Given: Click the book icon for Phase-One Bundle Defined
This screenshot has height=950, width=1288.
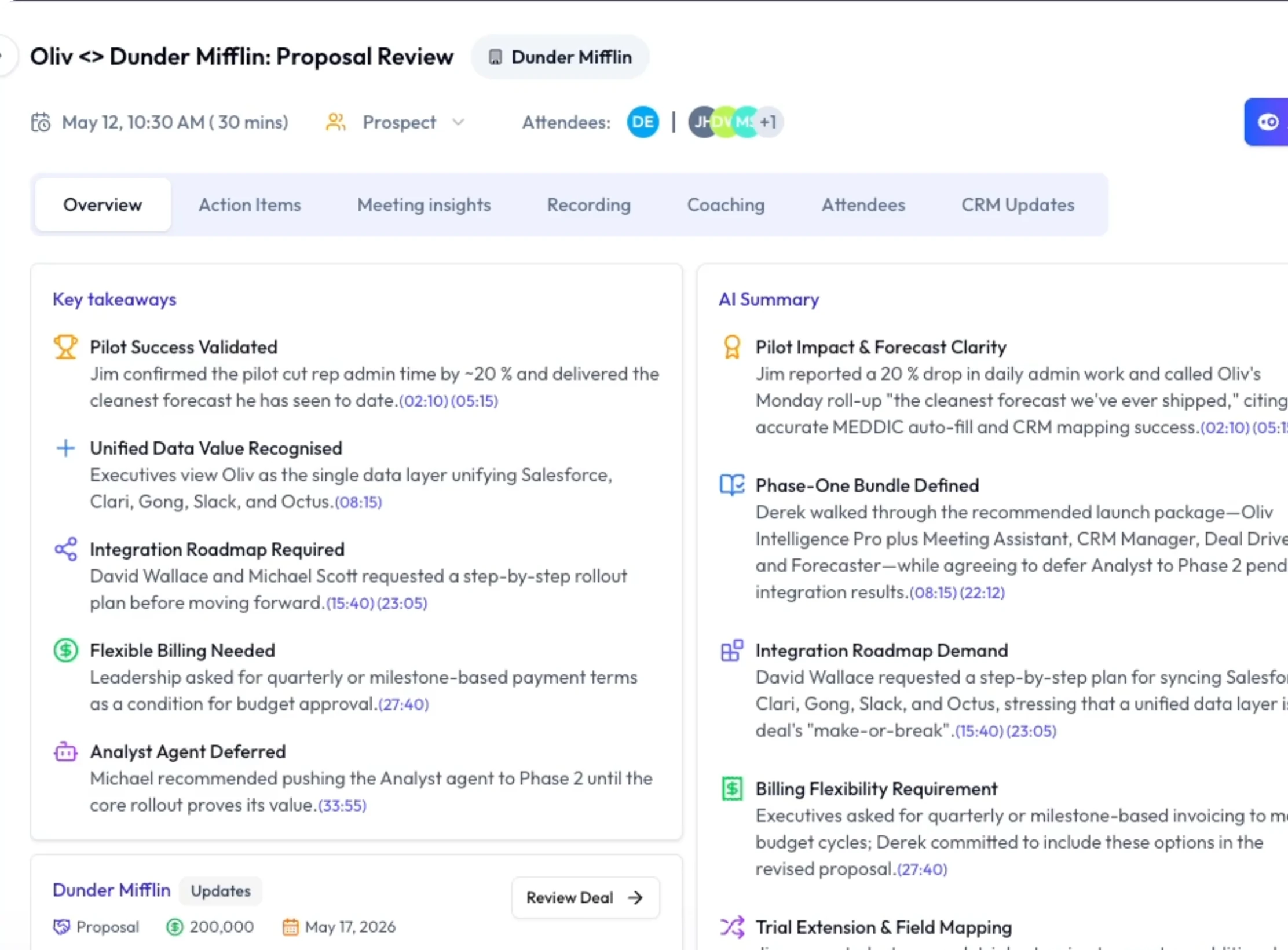Looking at the screenshot, I should [732, 485].
